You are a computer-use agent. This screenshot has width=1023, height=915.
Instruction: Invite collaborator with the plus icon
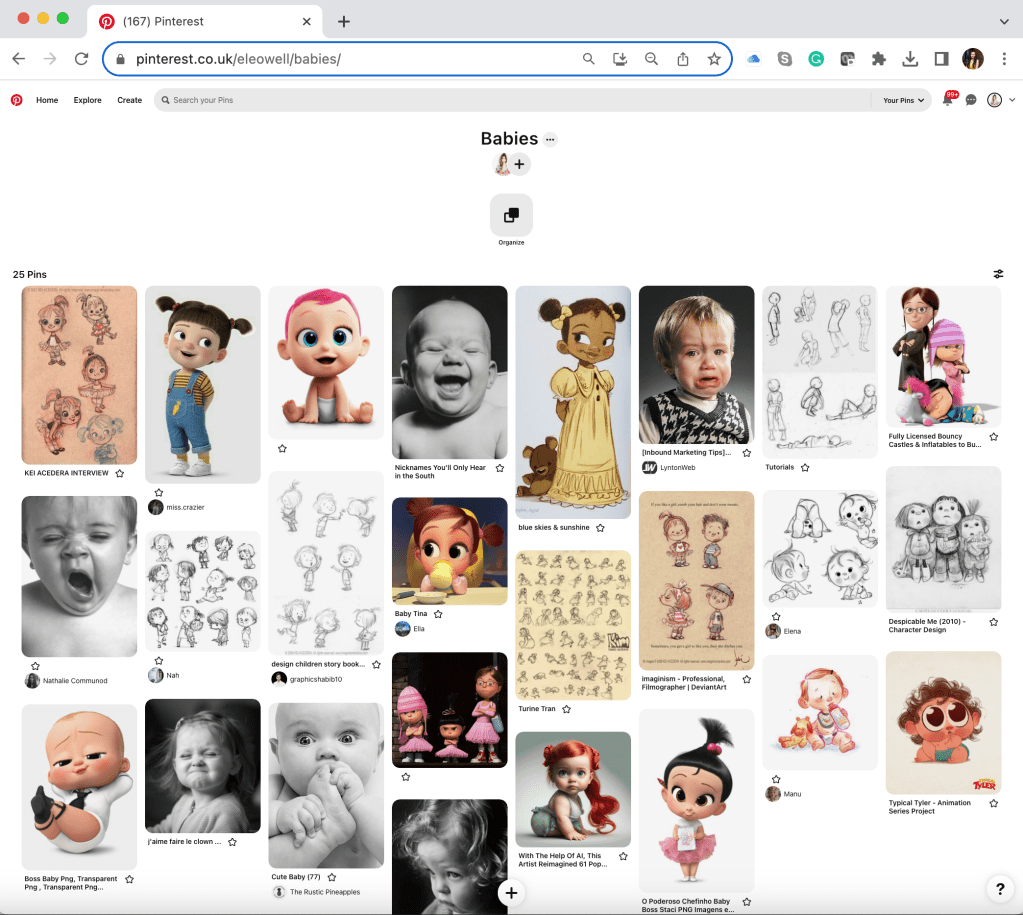520,164
